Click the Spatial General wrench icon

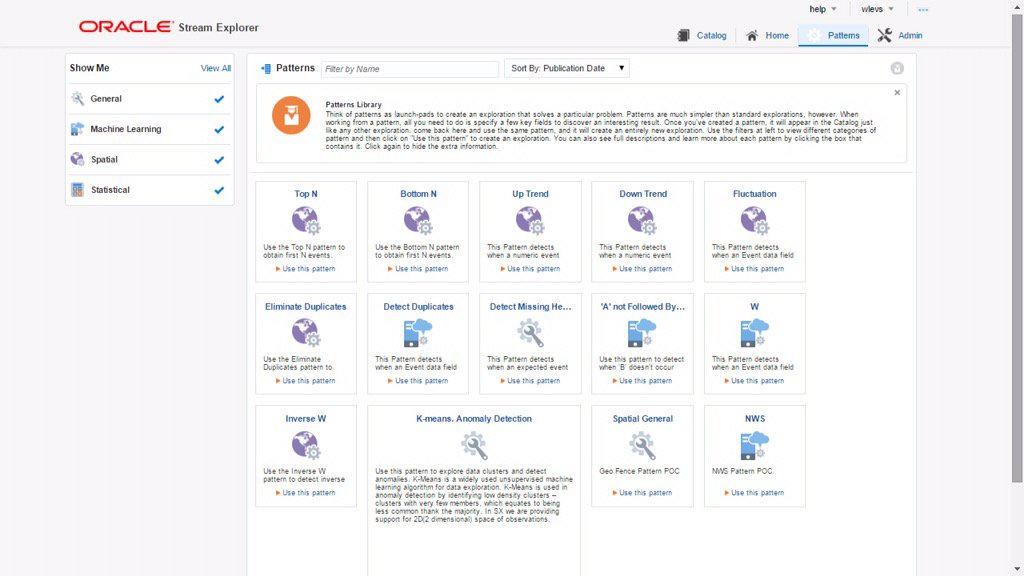point(642,445)
